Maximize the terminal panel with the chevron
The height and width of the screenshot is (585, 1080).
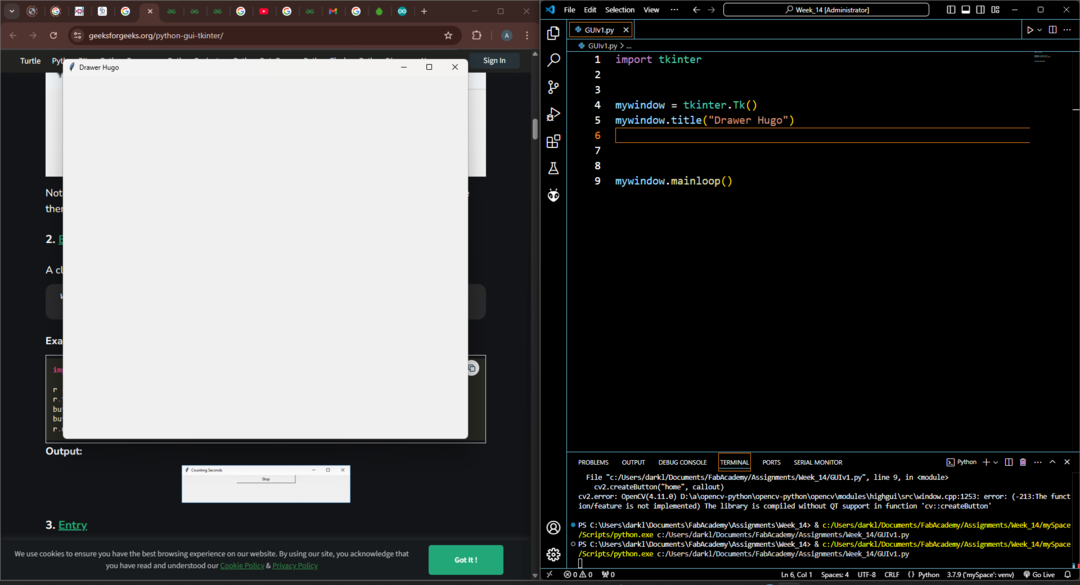tap(1052, 462)
